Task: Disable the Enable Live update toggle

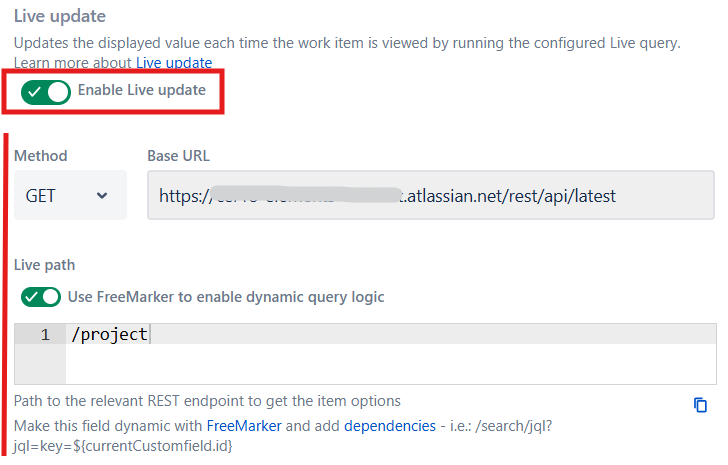Action: point(48,92)
